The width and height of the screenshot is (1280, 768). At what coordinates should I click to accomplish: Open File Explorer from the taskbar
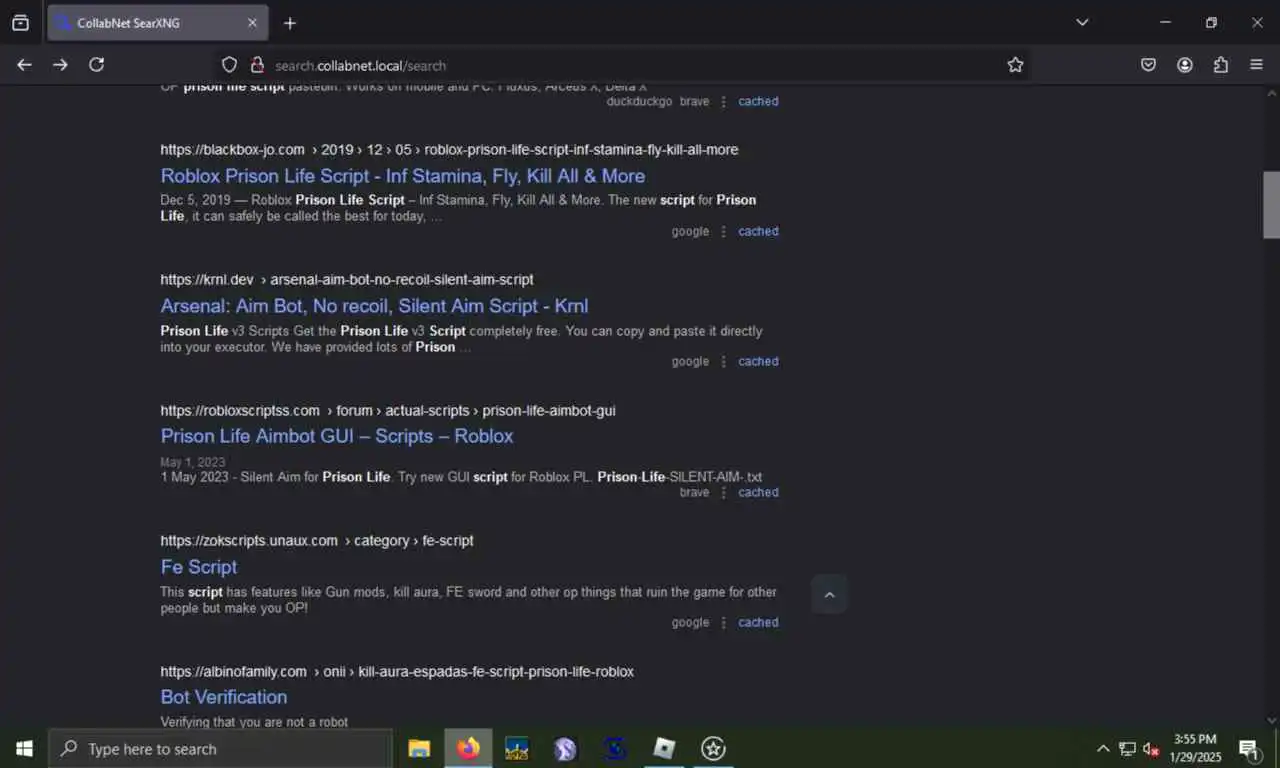(419, 748)
